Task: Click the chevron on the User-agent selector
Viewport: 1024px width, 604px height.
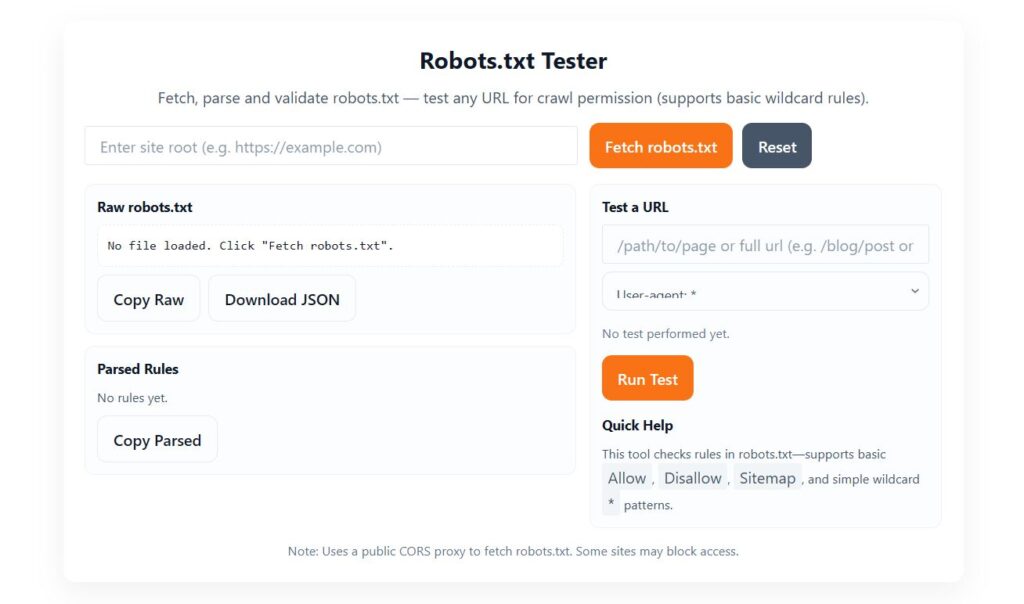Action: [914, 290]
